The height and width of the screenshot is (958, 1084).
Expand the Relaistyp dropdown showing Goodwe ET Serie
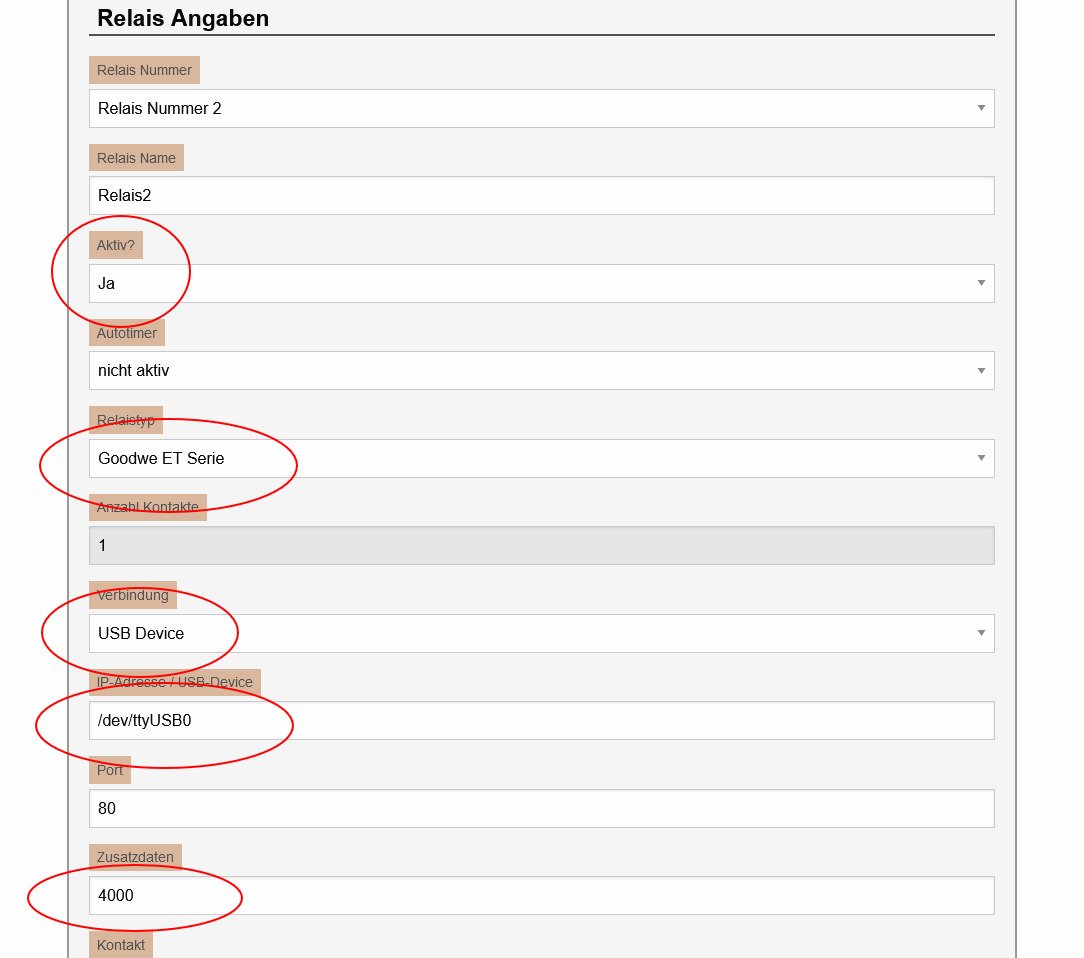[541, 458]
